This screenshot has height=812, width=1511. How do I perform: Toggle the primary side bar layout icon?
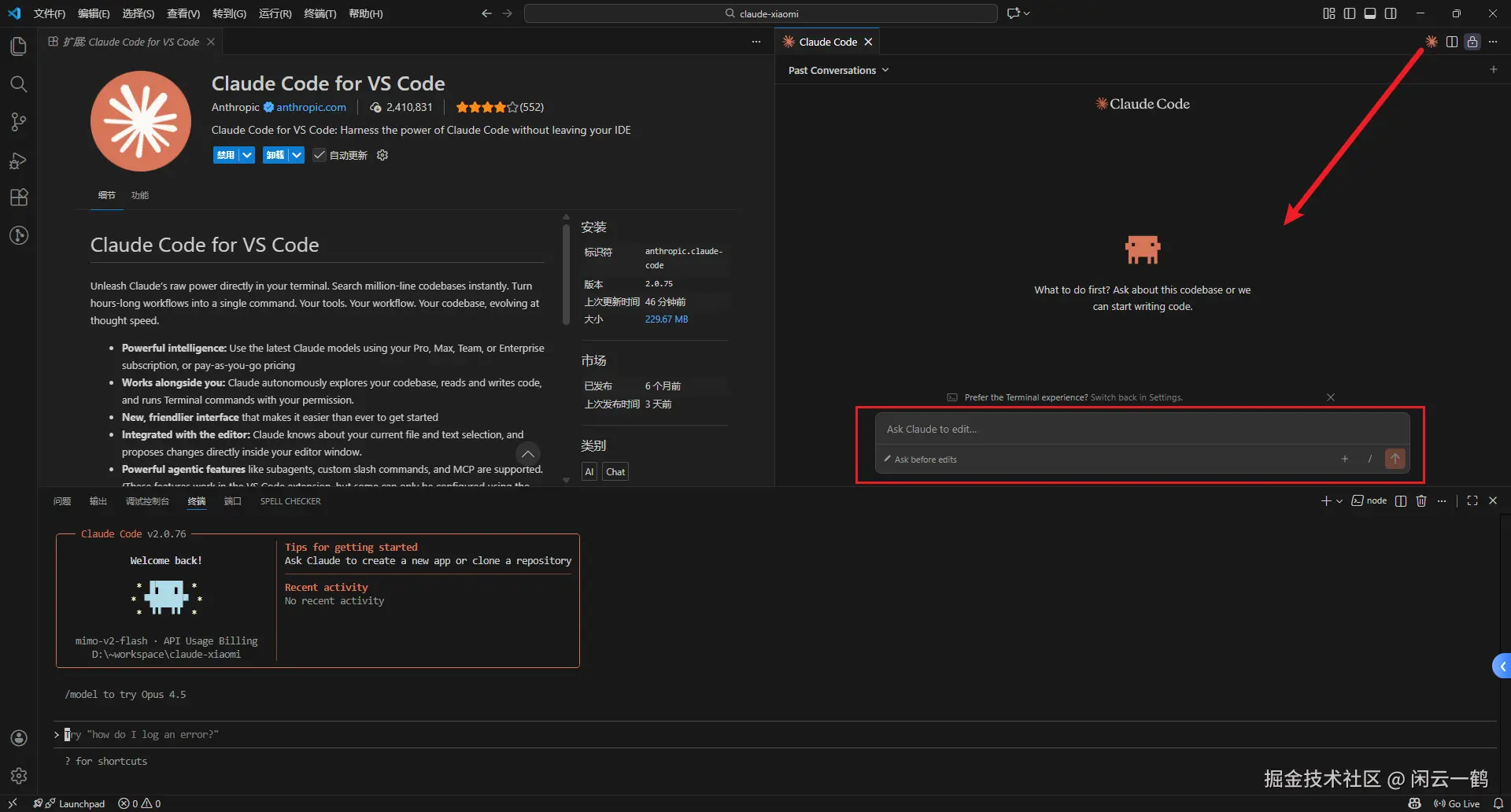(x=1350, y=13)
